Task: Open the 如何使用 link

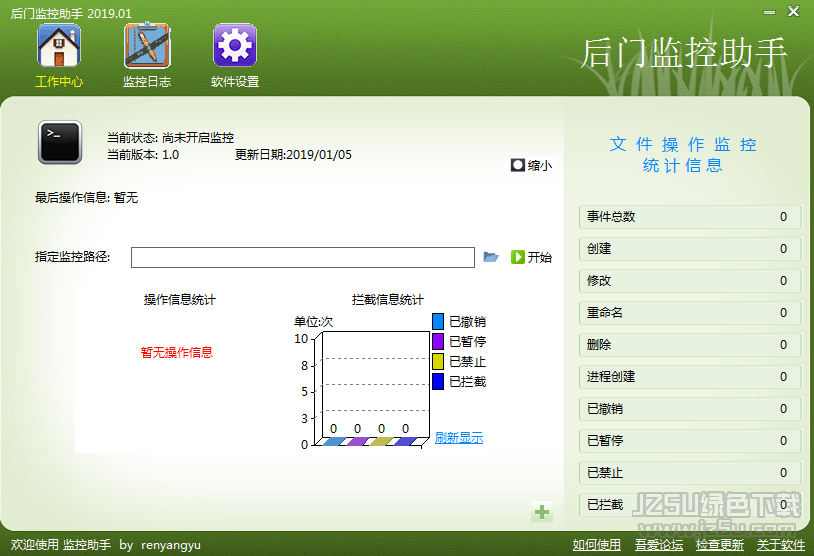Action: [596, 545]
